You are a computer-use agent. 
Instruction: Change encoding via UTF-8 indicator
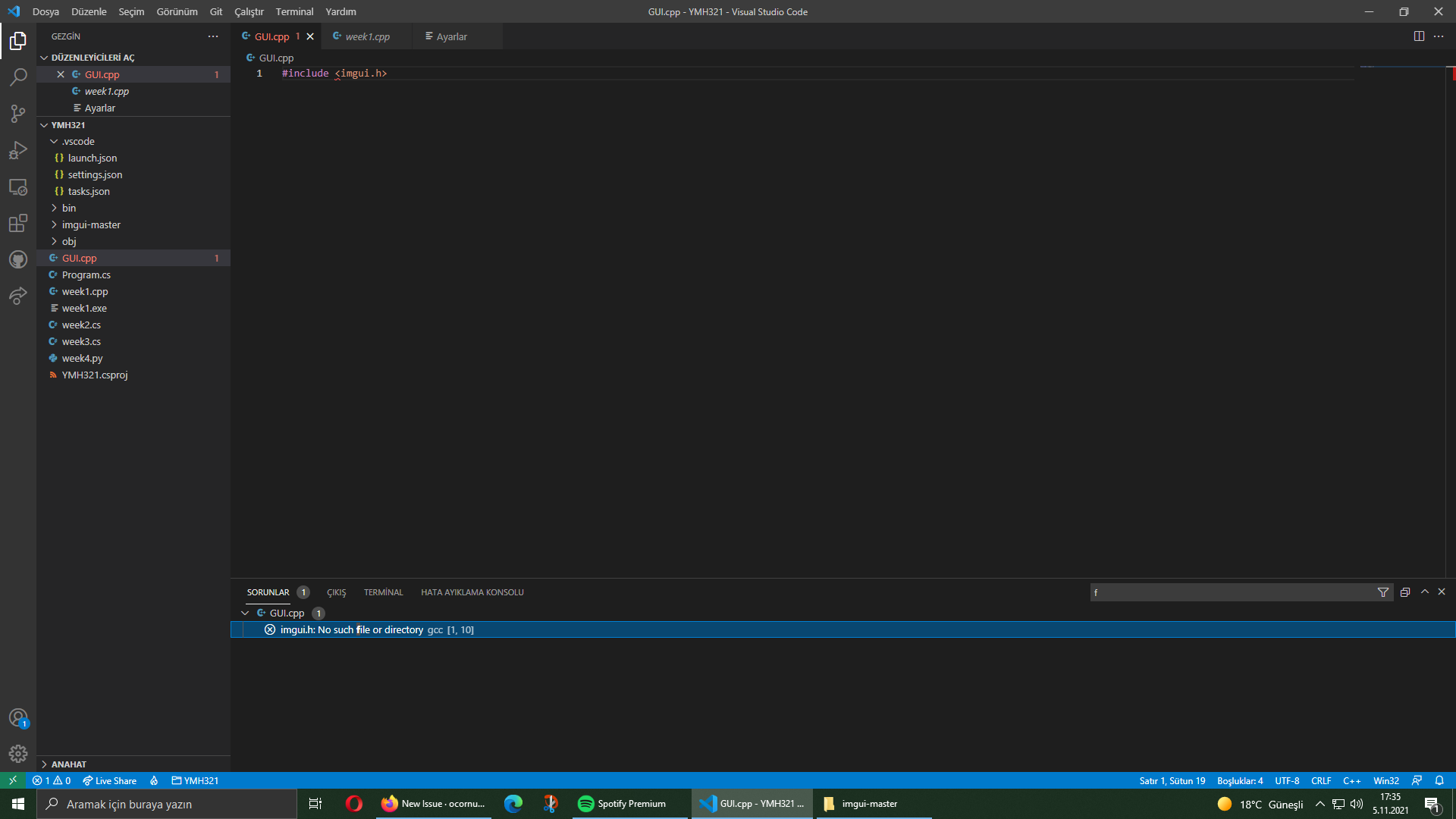coord(1287,780)
